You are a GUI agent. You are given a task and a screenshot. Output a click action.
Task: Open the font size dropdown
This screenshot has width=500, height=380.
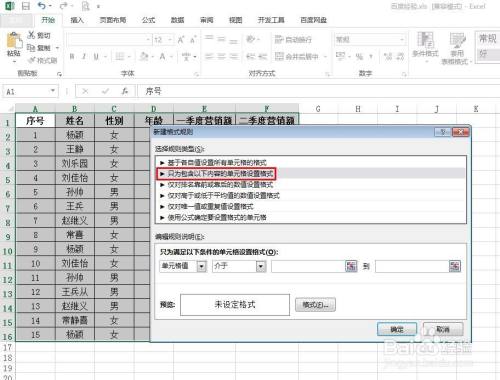170,40
